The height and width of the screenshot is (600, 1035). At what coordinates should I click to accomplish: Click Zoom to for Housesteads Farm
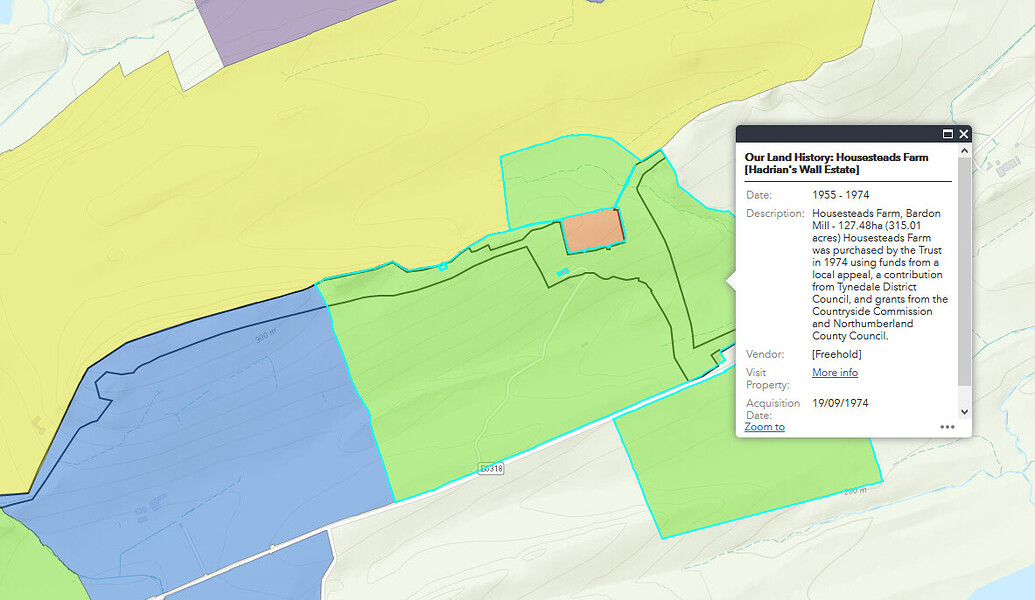[x=765, y=426]
